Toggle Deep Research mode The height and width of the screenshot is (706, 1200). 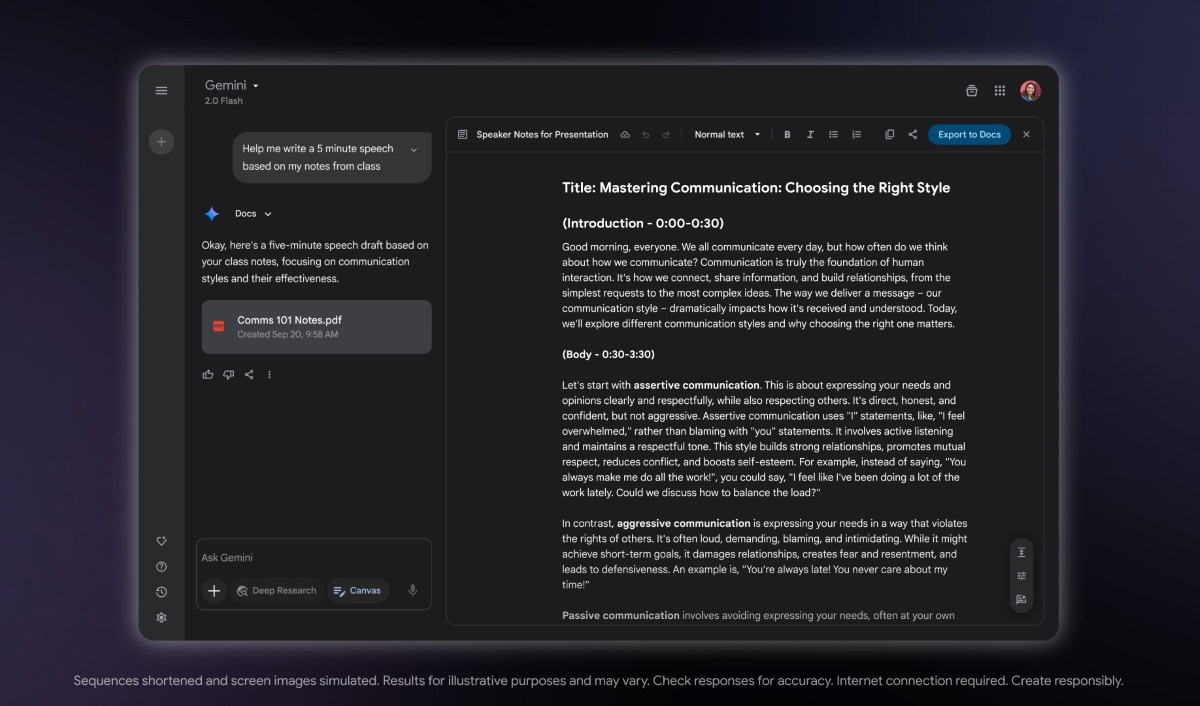click(x=276, y=591)
